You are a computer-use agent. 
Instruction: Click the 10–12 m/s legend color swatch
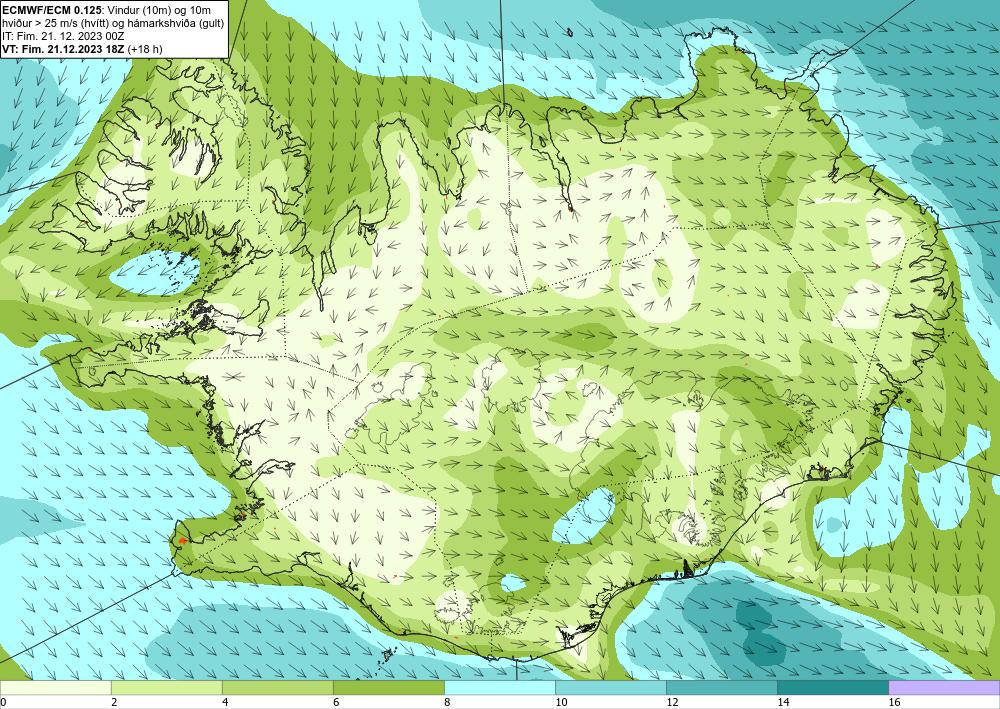point(610,687)
